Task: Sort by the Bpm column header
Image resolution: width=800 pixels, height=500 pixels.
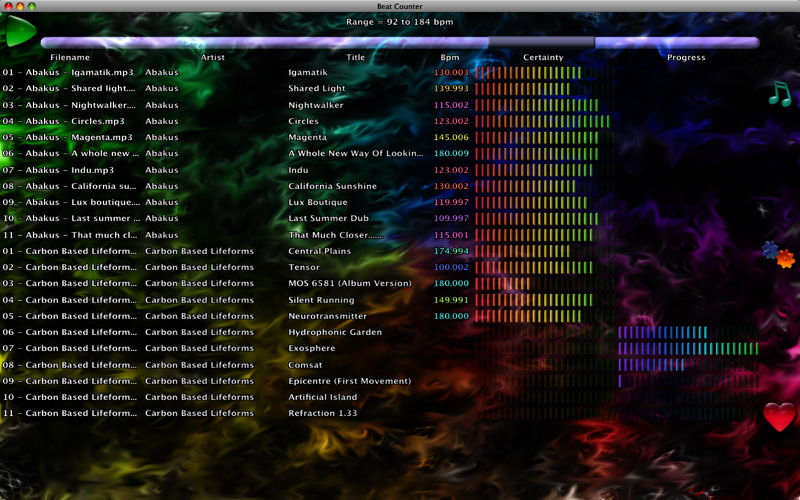Action: [450, 57]
